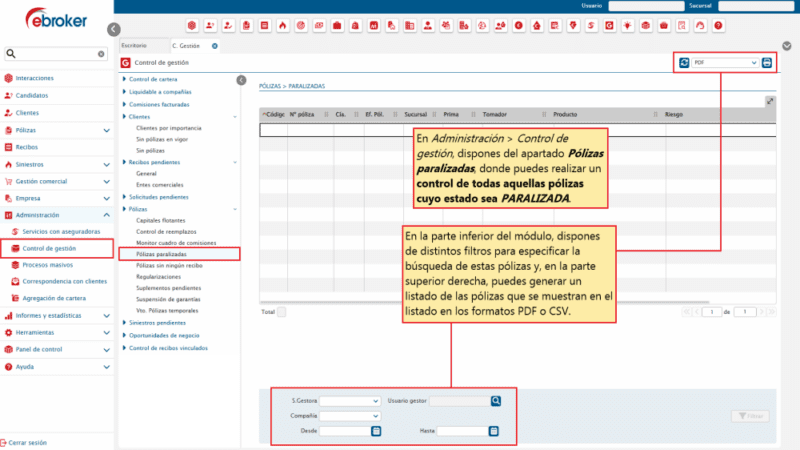
Task: Close the C. Gestión tab
Action: point(215,46)
